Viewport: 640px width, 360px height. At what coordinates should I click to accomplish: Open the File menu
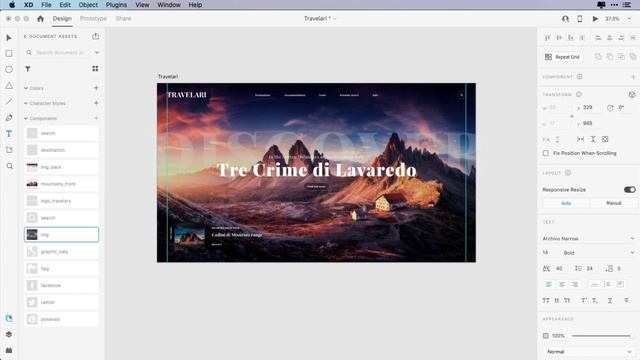tap(46, 5)
